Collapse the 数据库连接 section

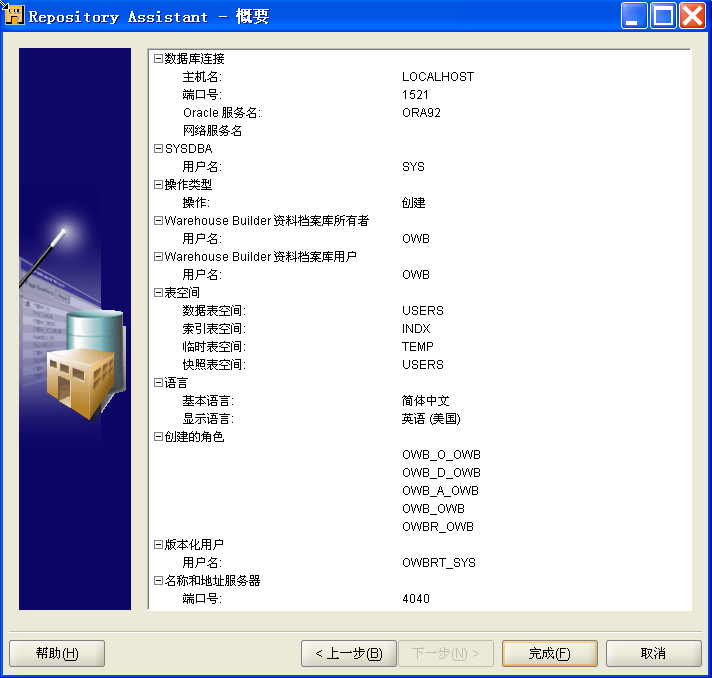pyautogui.click(x=158, y=59)
